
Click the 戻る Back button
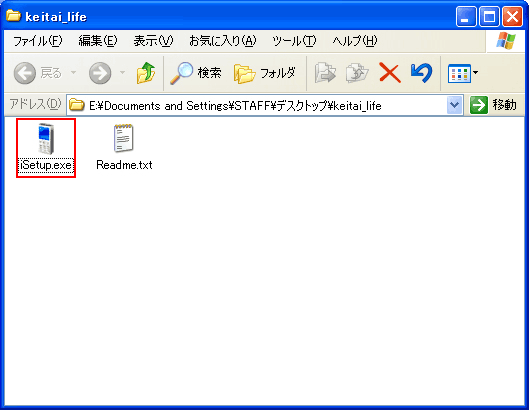click(x=37, y=73)
